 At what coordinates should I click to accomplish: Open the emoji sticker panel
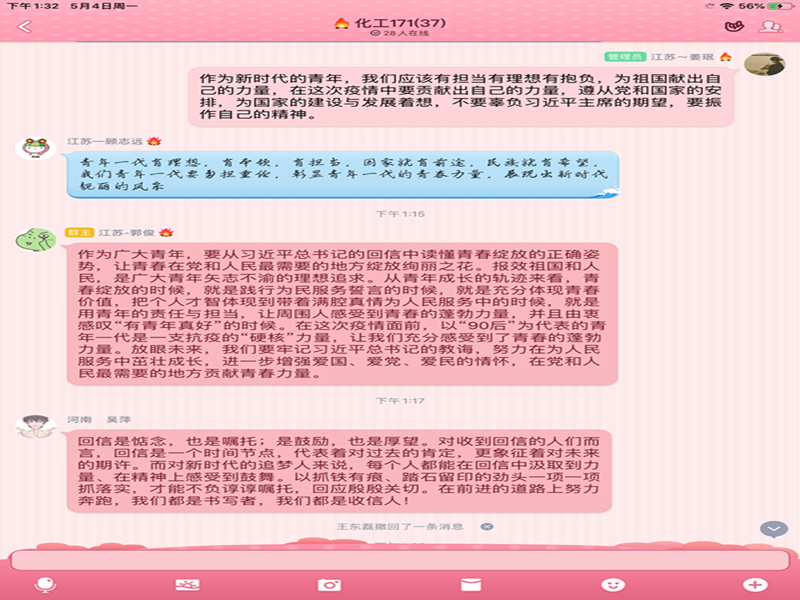coord(613,585)
